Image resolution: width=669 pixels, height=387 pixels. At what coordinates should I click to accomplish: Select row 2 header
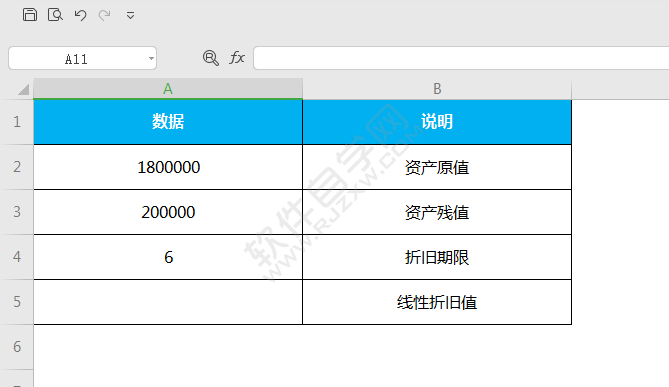point(17,167)
